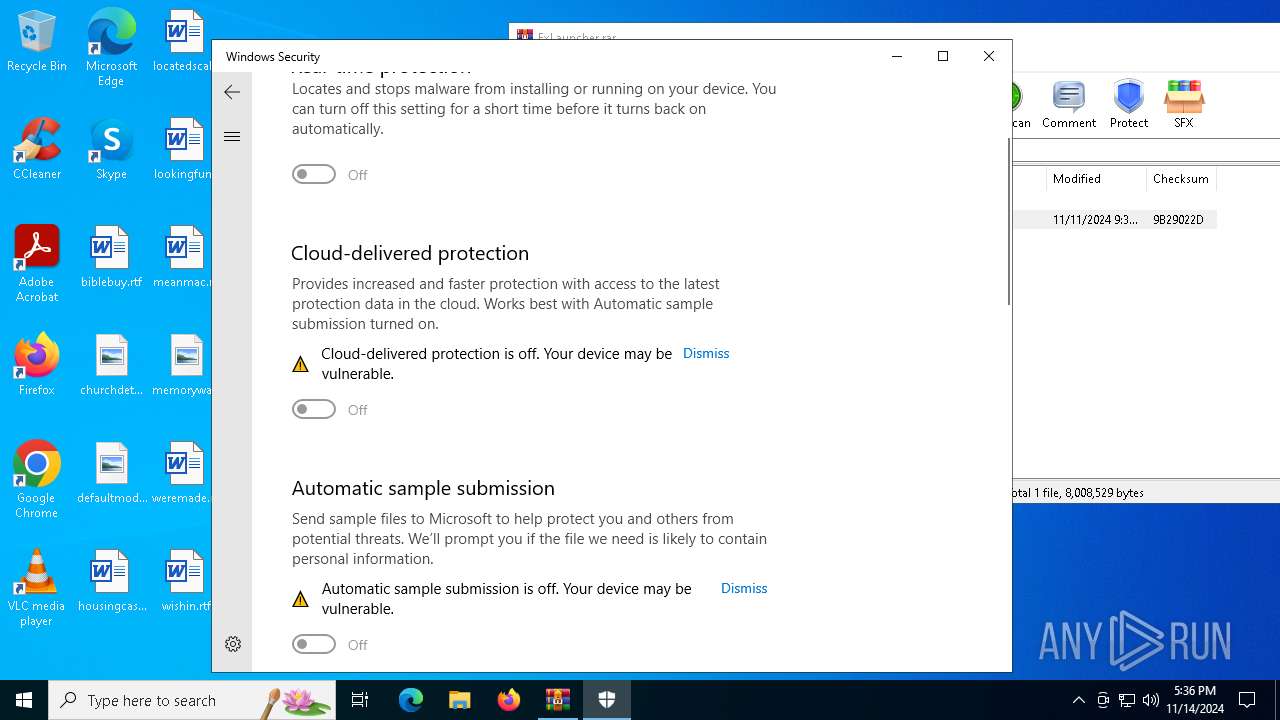Select defaultmod image file on desktop
The width and height of the screenshot is (1280, 720).
click(x=111, y=473)
